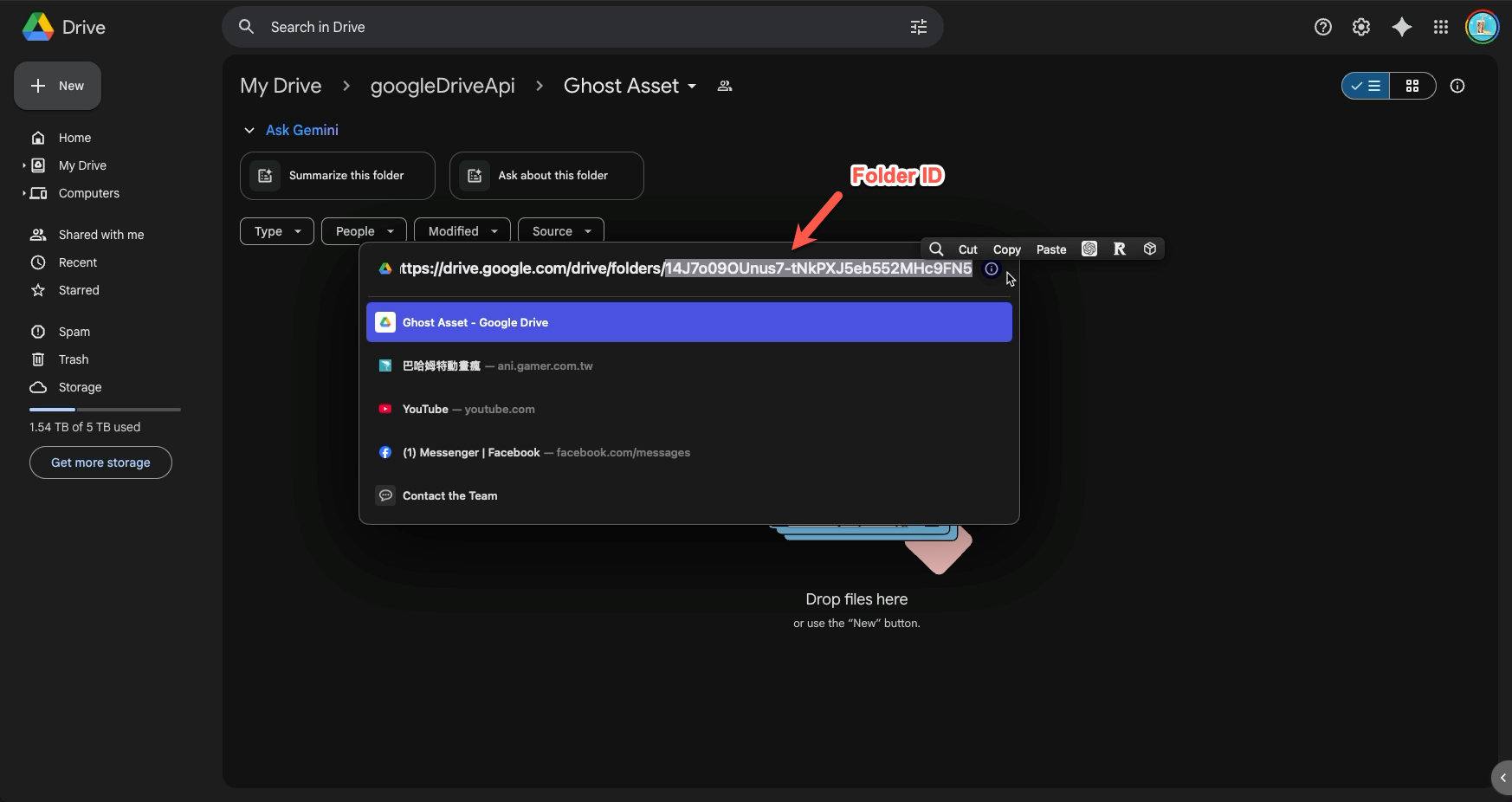Click the Home sidebar icon
The width and height of the screenshot is (1512, 802).
(38, 138)
